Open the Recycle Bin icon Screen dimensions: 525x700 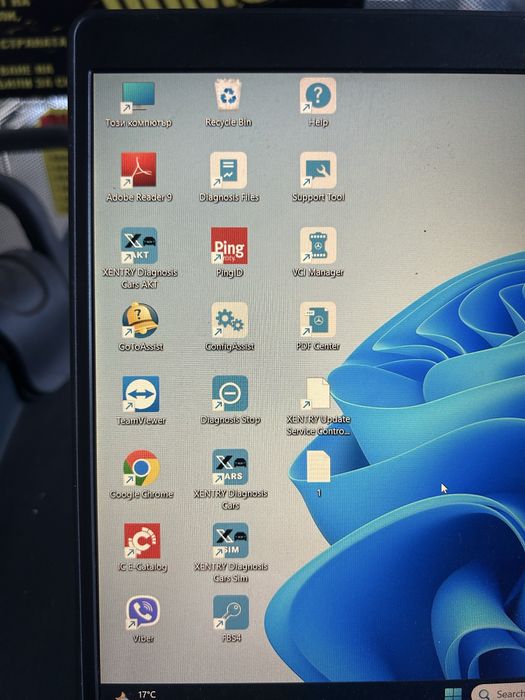228,95
